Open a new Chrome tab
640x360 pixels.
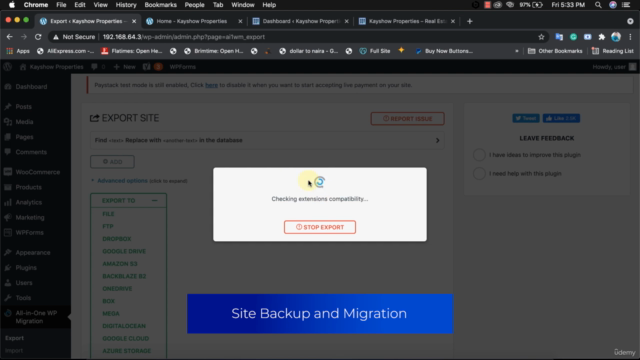[x=469, y=21]
